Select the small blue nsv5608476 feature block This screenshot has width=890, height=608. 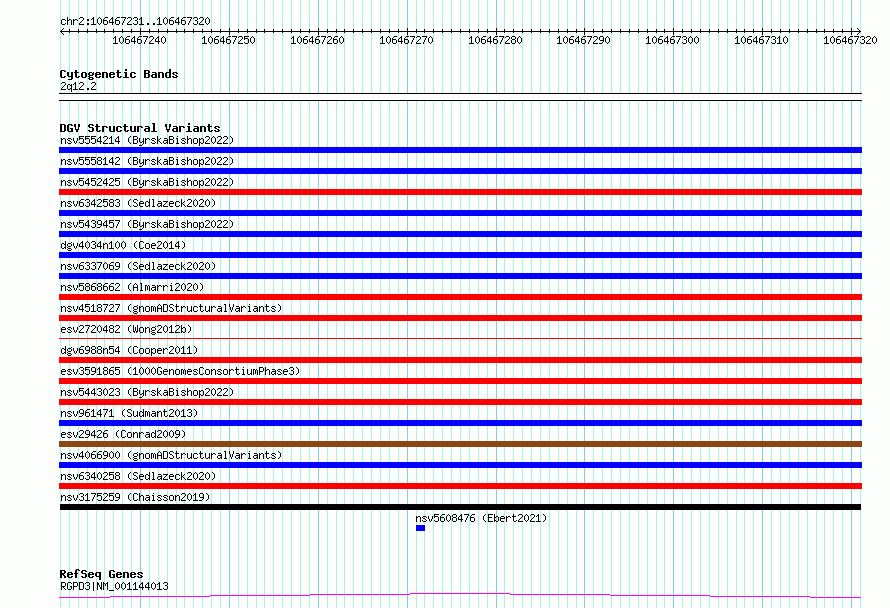tap(420, 528)
